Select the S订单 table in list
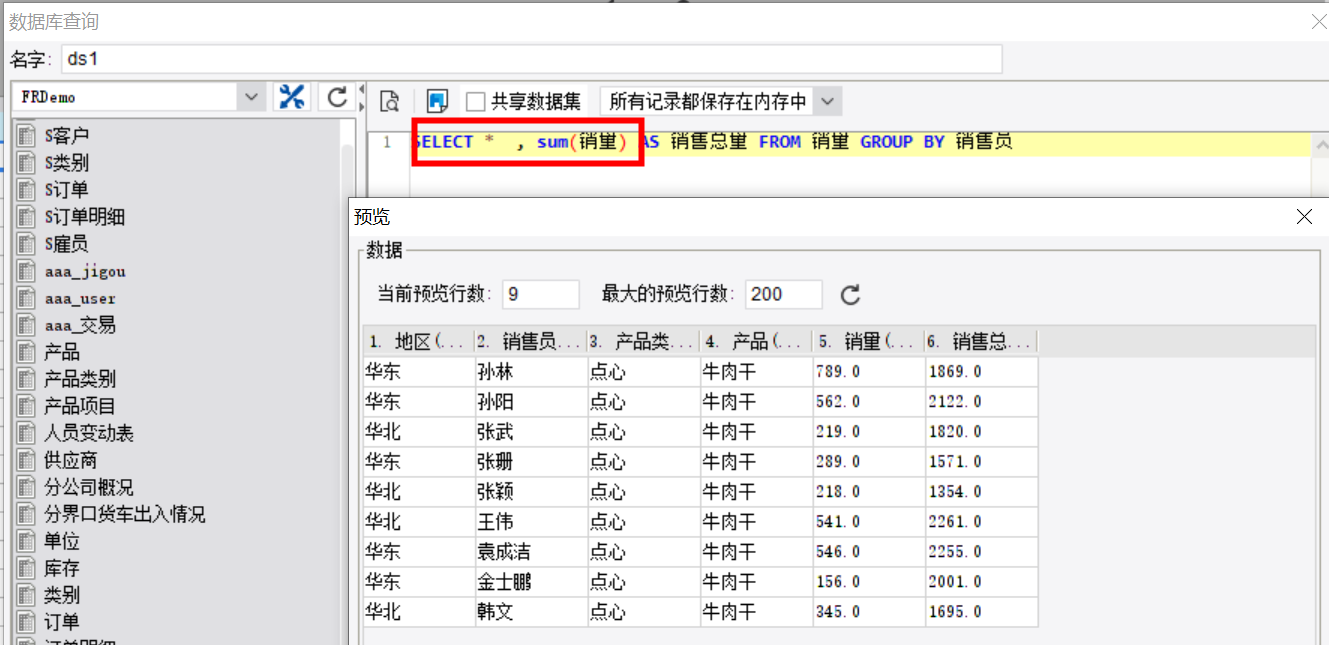1329x645 pixels. (x=66, y=189)
